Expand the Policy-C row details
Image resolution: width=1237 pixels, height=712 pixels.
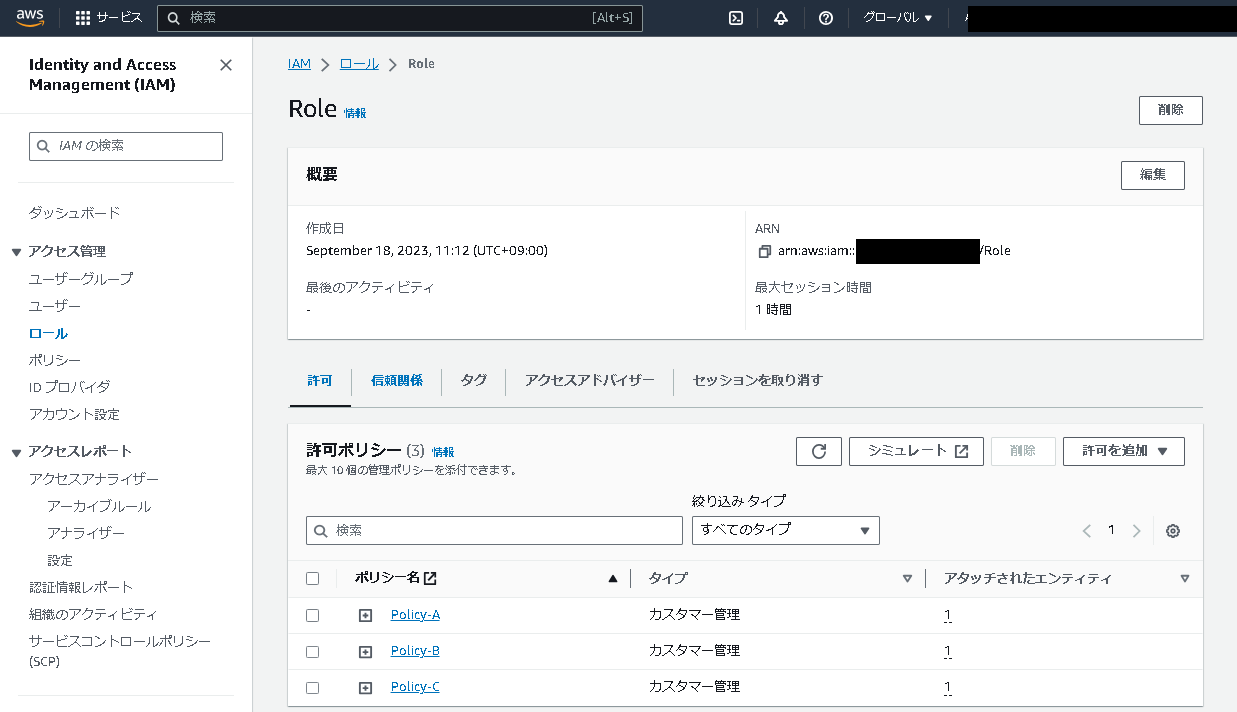tap(365, 688)
